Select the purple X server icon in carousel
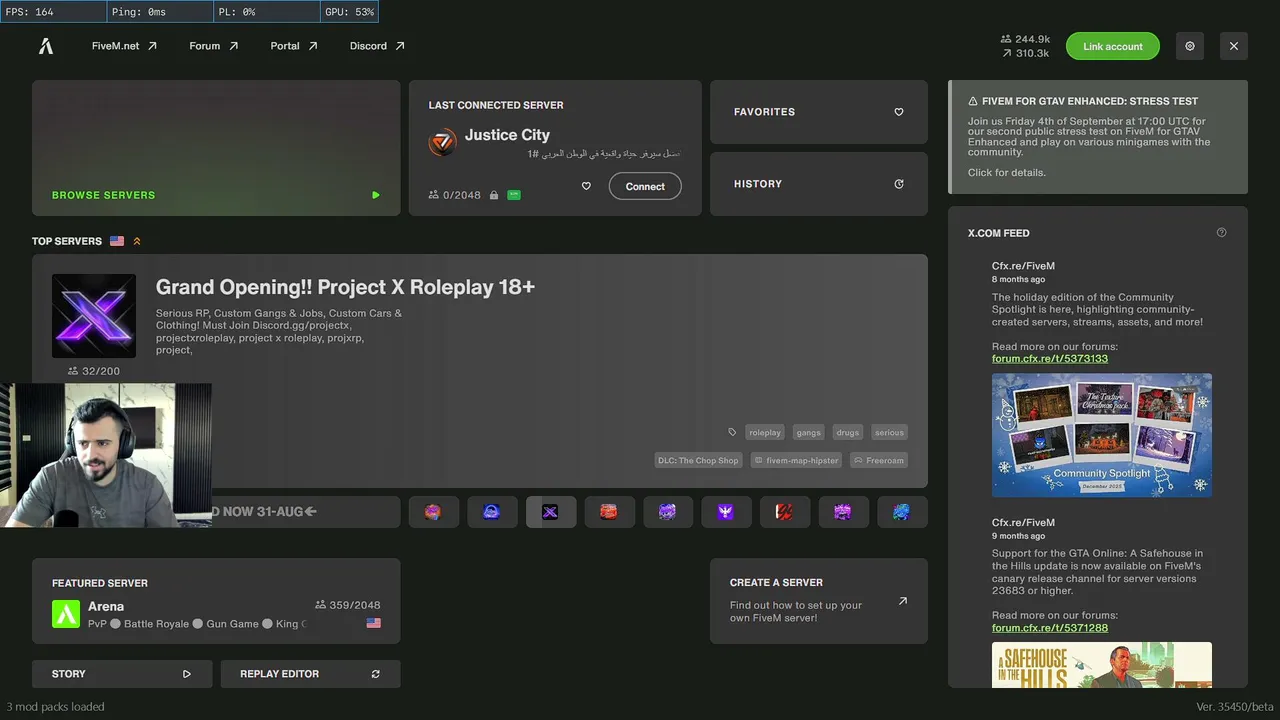This screenshot has height=720, width=1280. pos(550,512)
